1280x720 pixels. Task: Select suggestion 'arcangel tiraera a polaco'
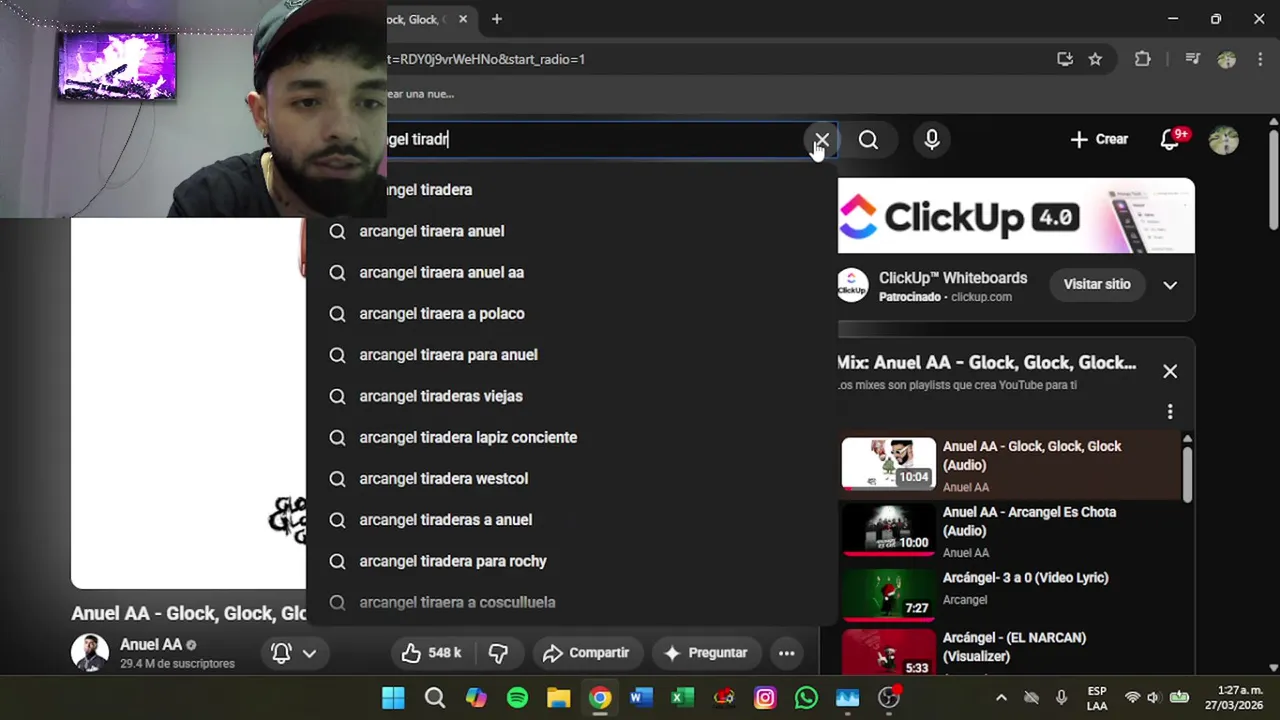tap(571, 314)
